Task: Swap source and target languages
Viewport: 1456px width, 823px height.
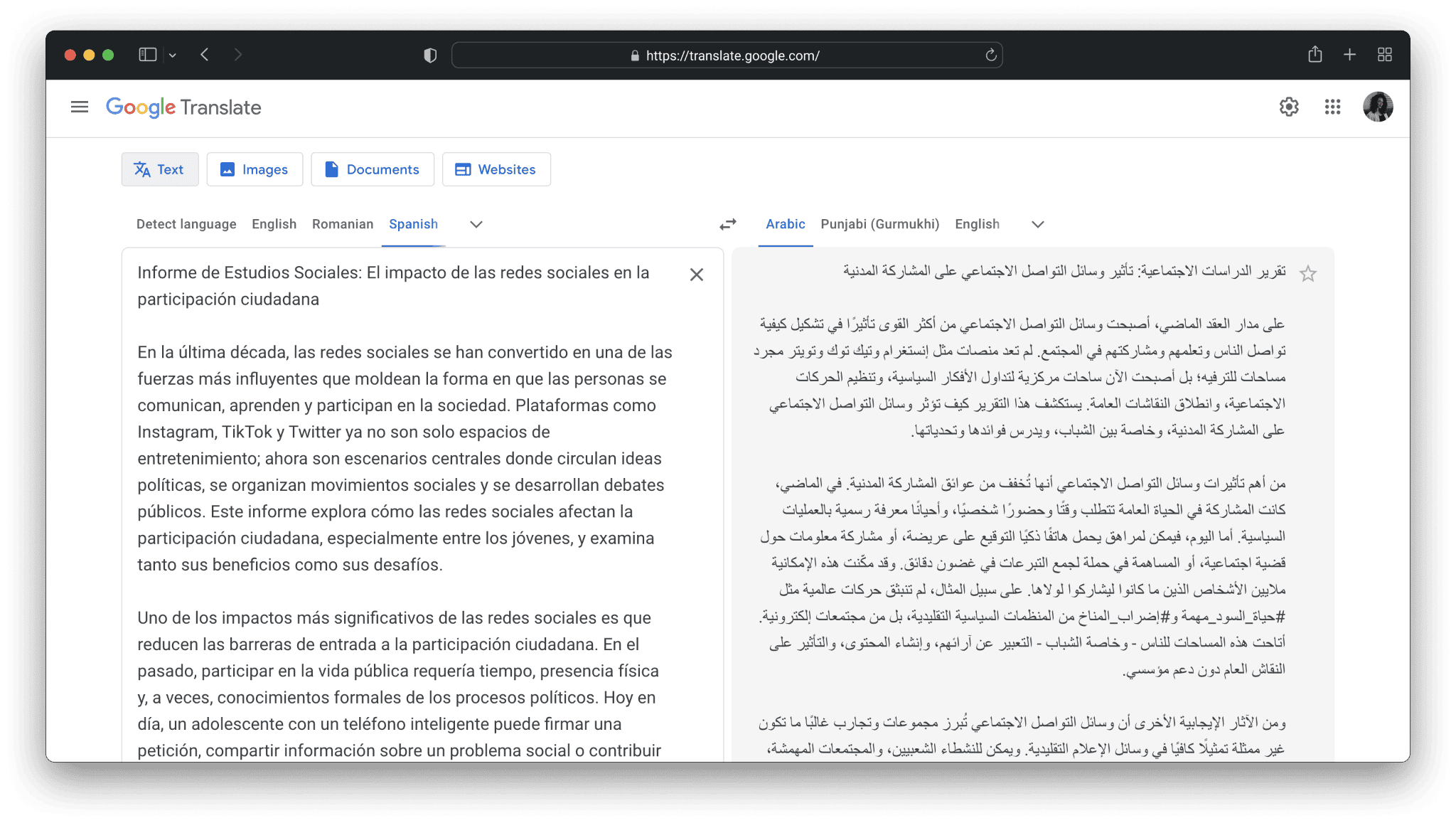Action: [727, 224]
